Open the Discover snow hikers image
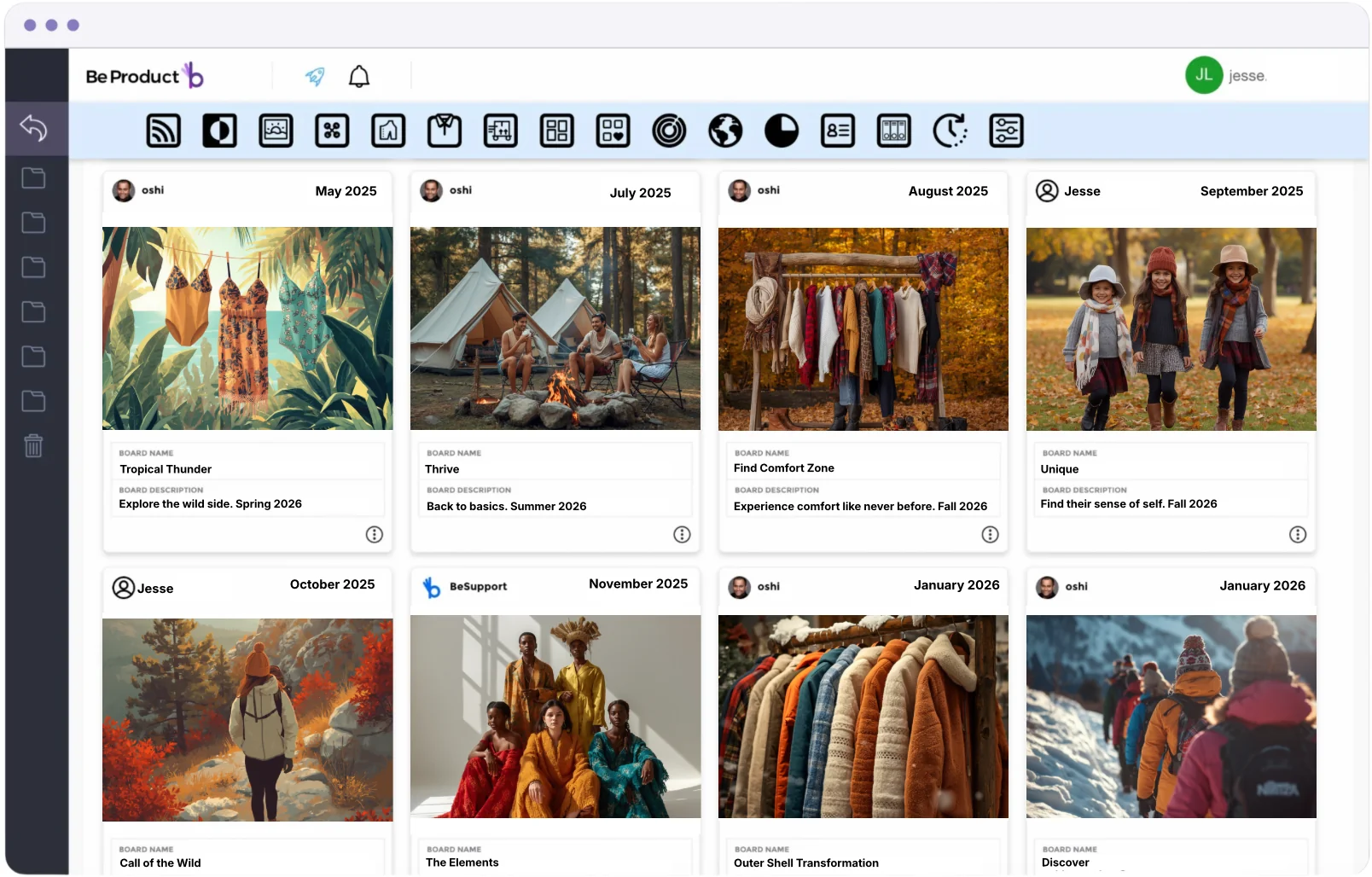 coord(1171,717)
